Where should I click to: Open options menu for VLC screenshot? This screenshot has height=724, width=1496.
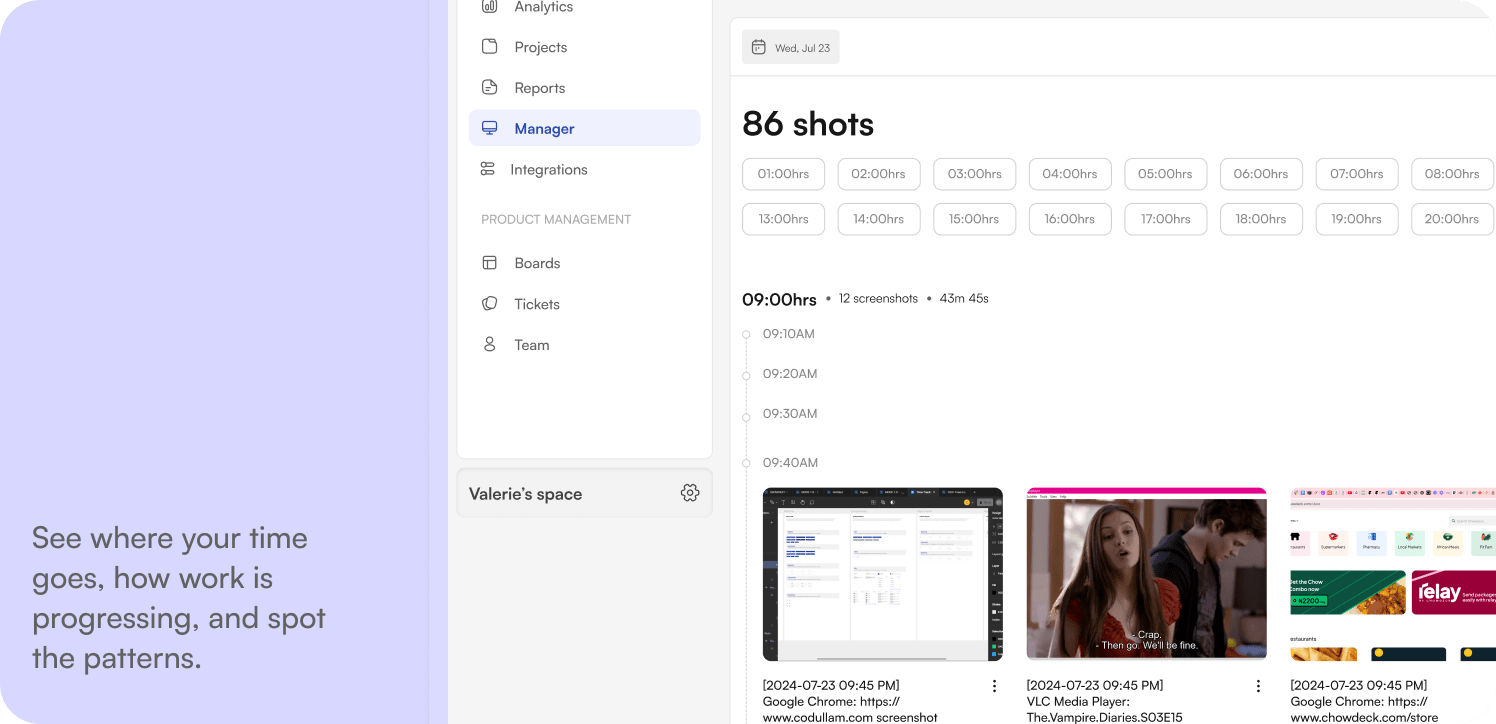pyautogui.click(x=1258, y=686)
